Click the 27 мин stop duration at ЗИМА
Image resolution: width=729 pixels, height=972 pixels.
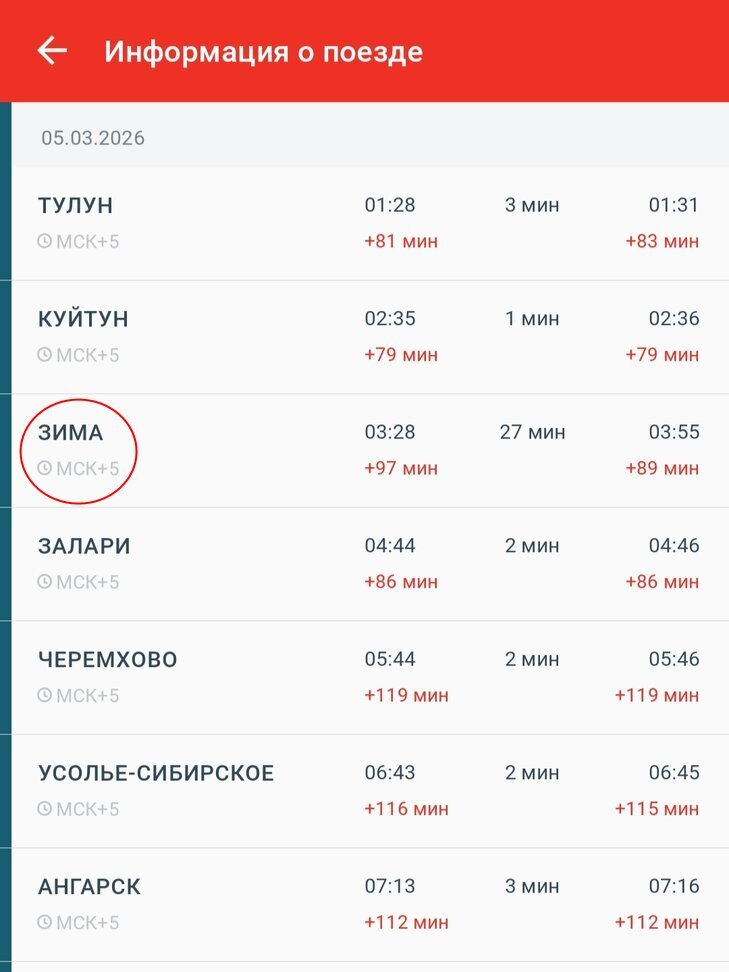532,433
